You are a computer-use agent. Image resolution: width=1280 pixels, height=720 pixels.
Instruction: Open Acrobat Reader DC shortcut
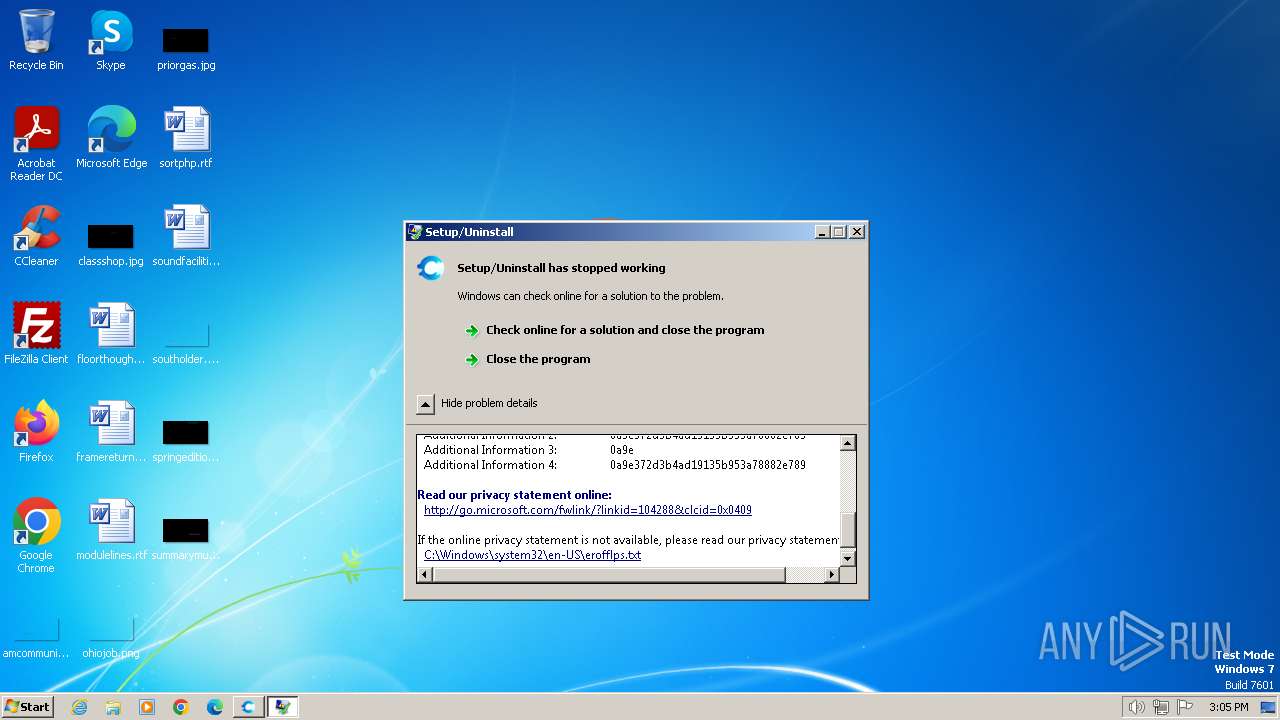tap(36, 143)
